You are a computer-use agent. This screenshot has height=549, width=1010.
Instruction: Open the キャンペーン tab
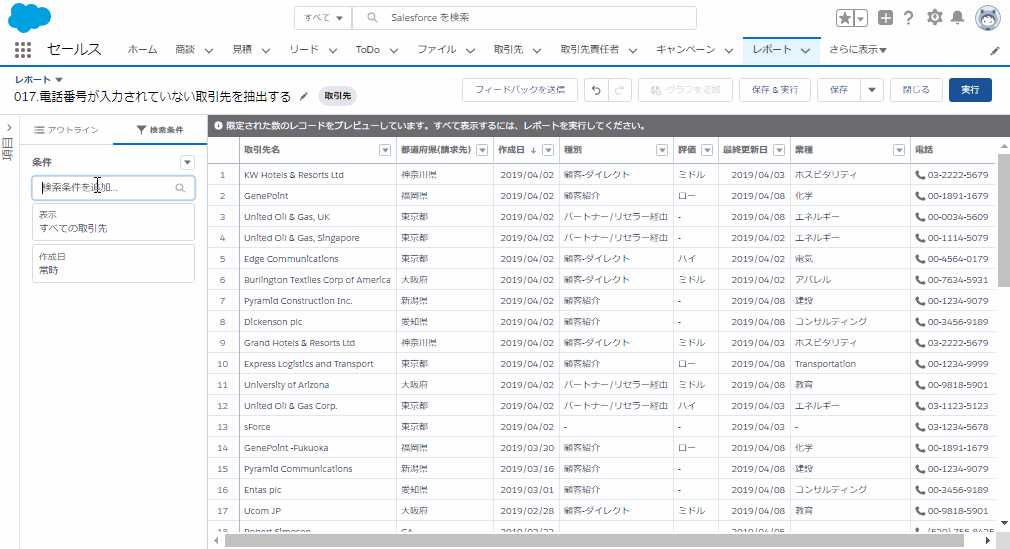click(x=685, y=50)
